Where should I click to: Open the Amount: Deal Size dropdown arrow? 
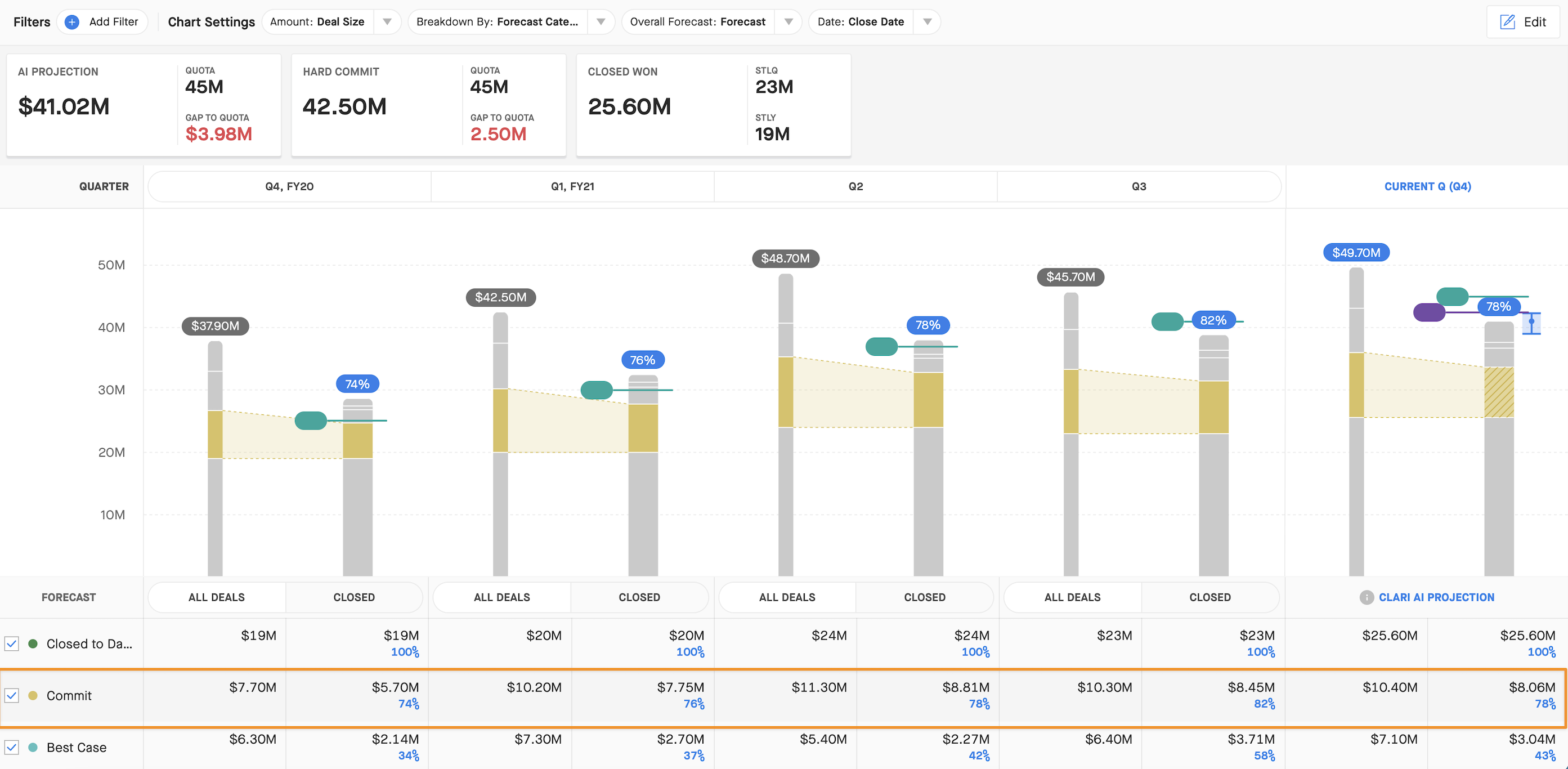pos(387,22)
